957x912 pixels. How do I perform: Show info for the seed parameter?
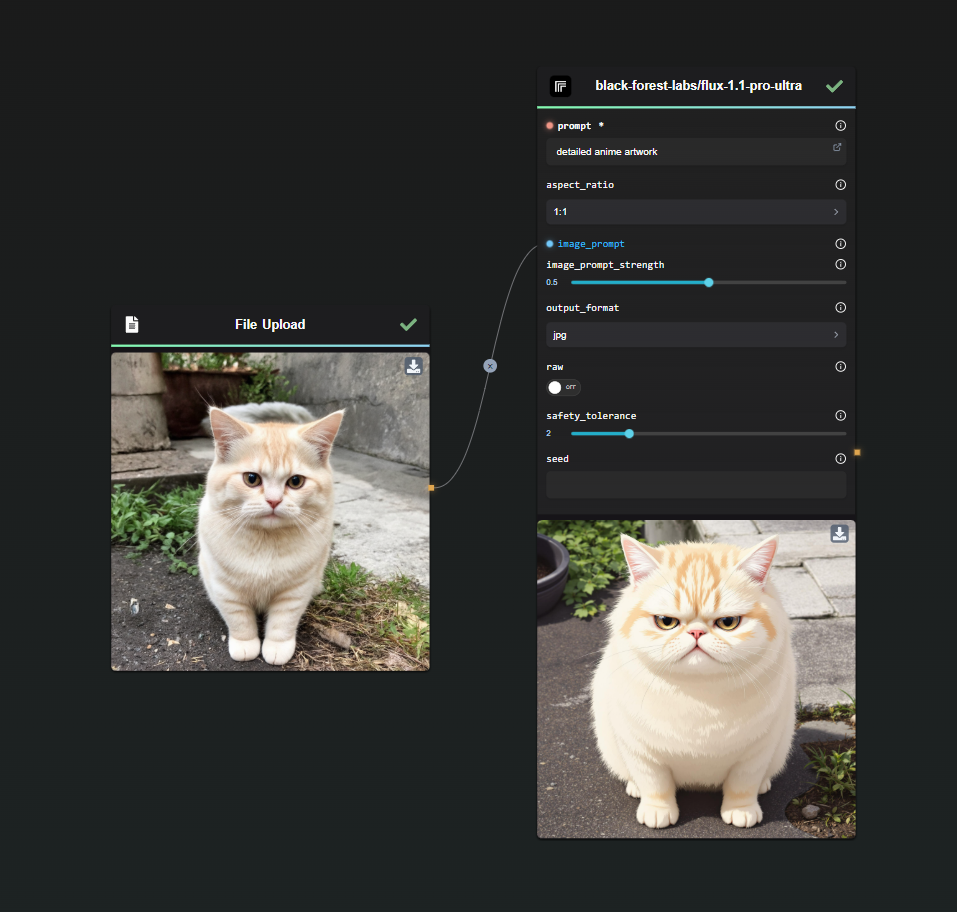[840, 458]
